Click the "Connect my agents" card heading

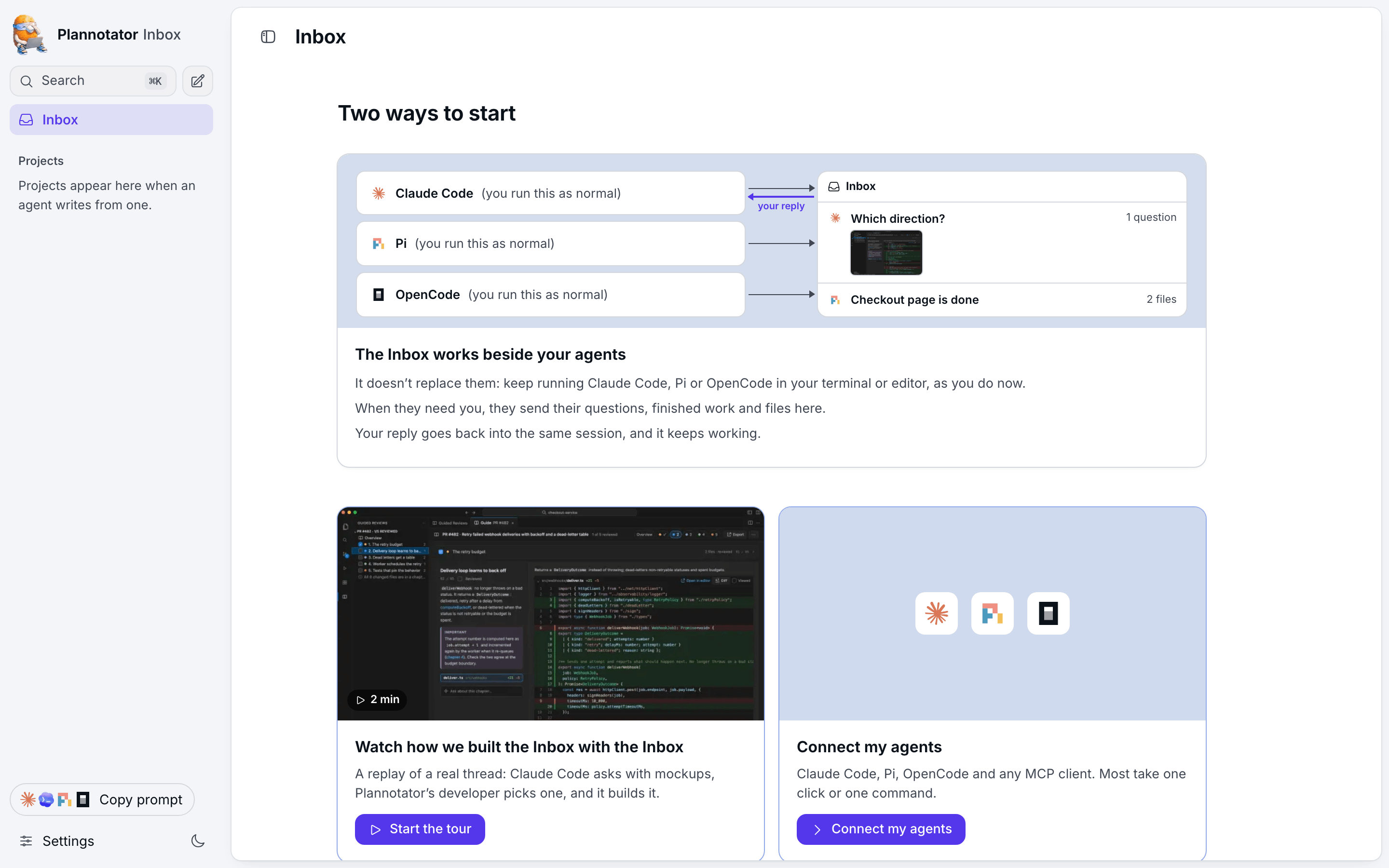[869, 747]
